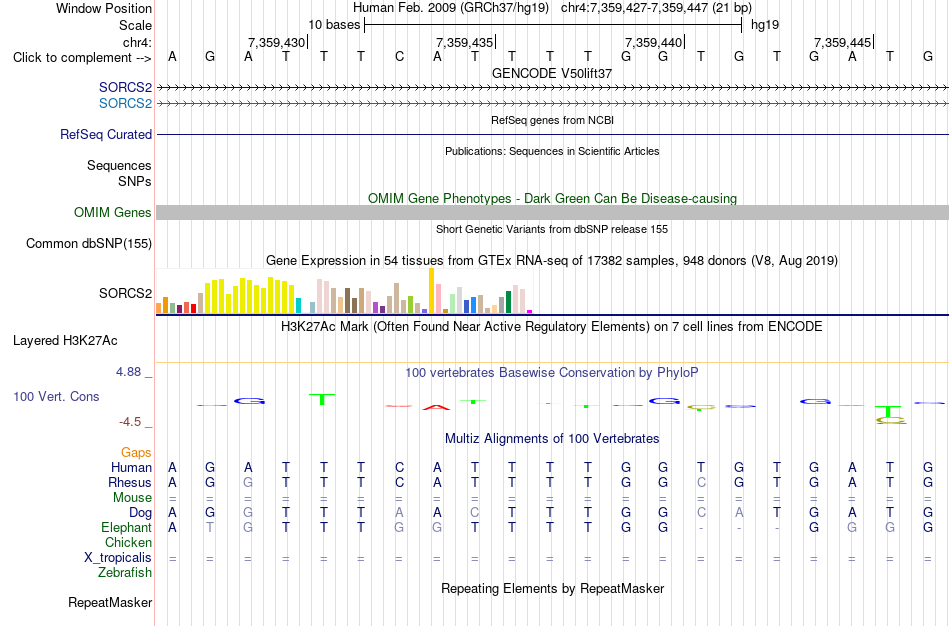
Task: Select the Layered H3K27Ac label
Action: pos(65,341)
